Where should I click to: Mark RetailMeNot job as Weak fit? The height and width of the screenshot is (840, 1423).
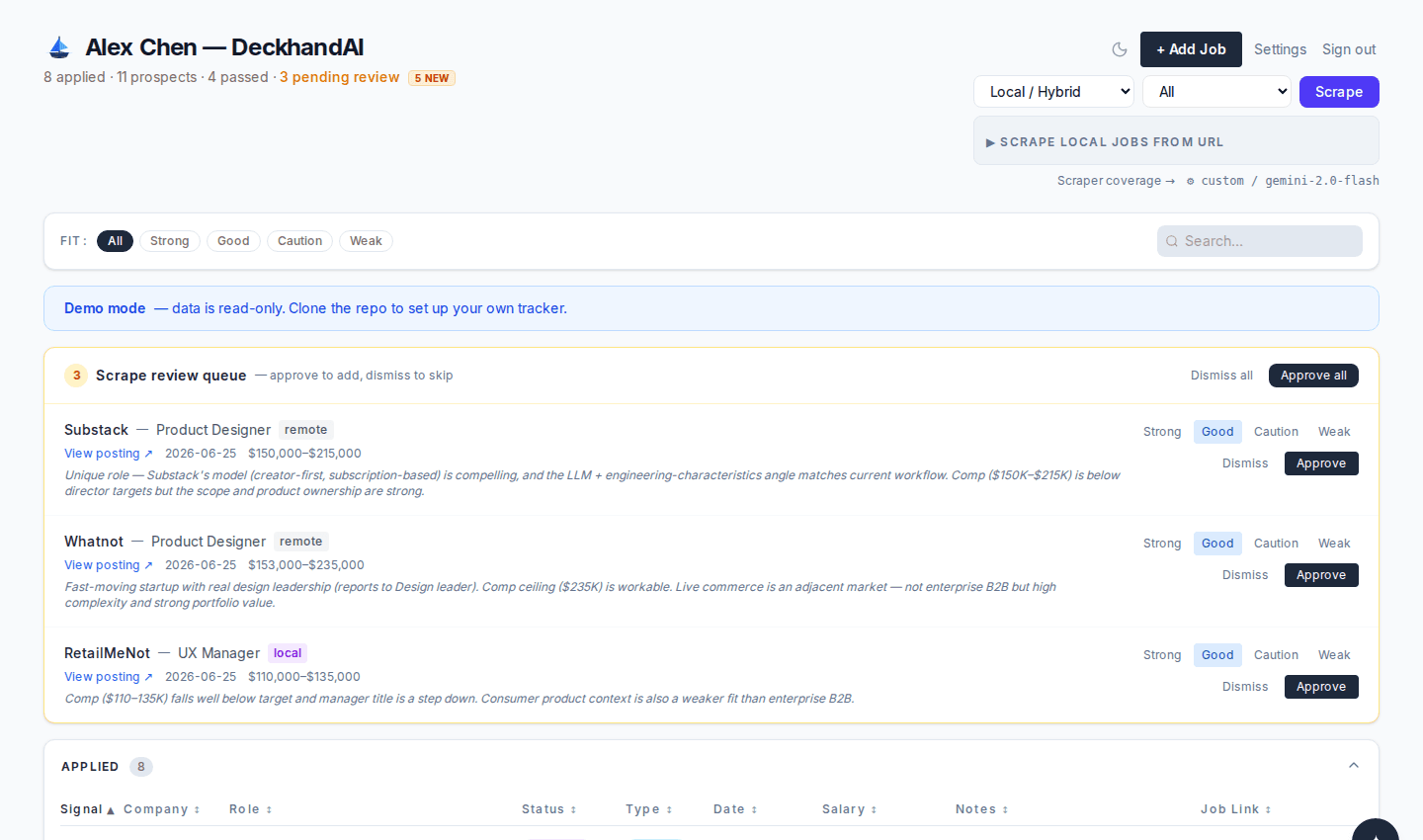1334,655
